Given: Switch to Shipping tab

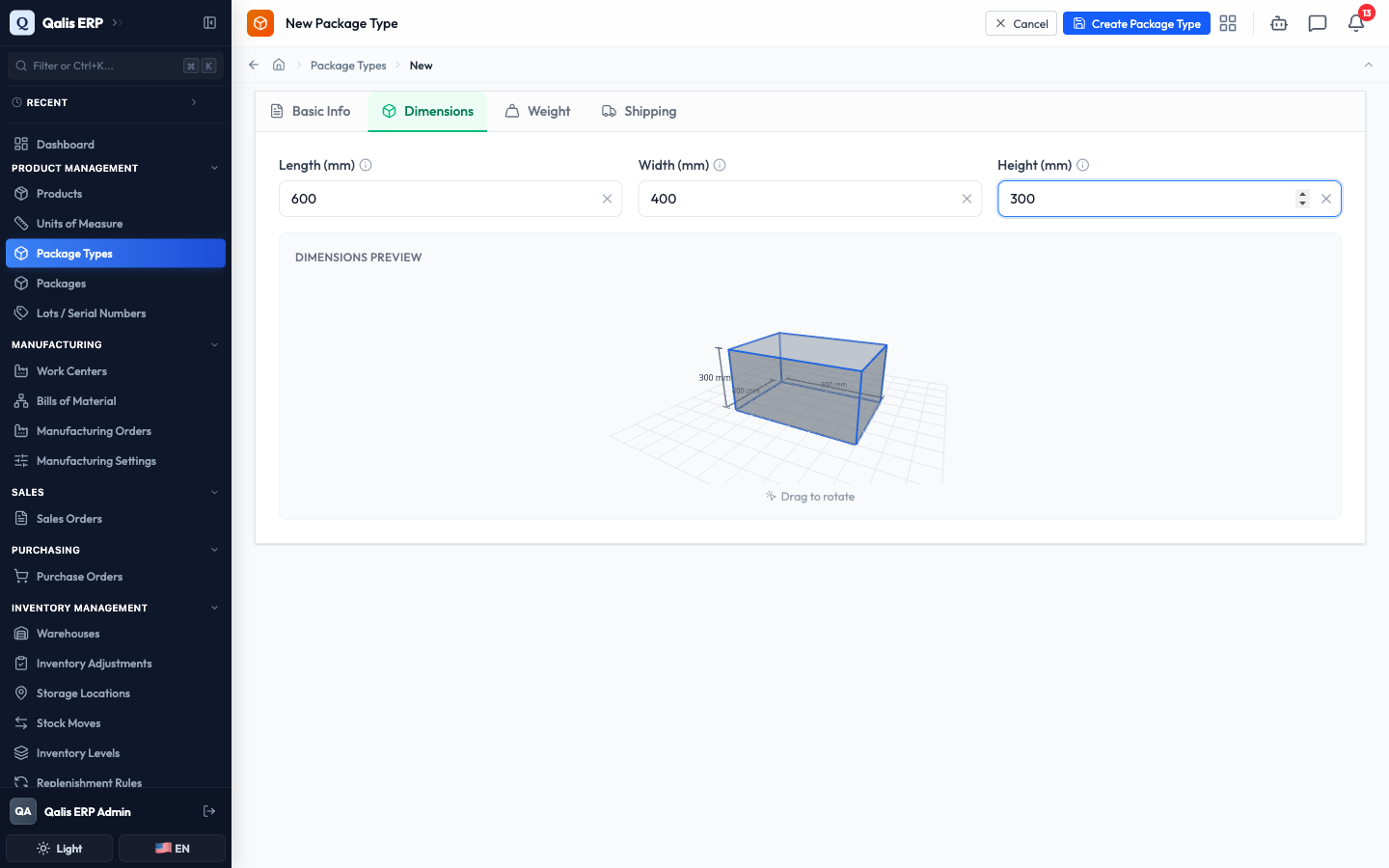Looking at the screenshot, I should pos(640,111).
